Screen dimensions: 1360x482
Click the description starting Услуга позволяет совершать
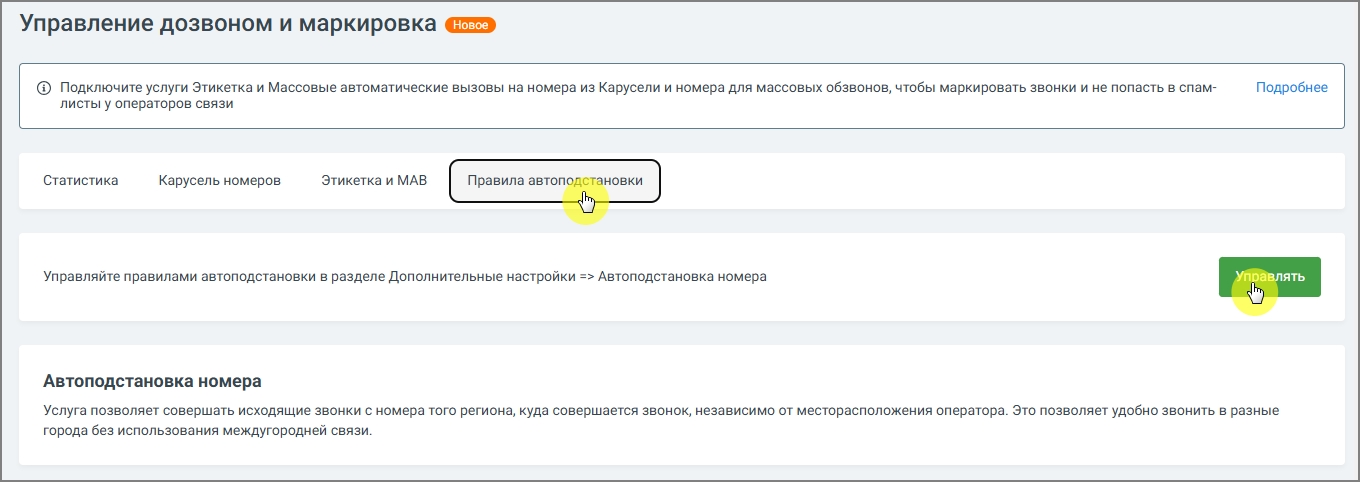click(x=661, y=421)
